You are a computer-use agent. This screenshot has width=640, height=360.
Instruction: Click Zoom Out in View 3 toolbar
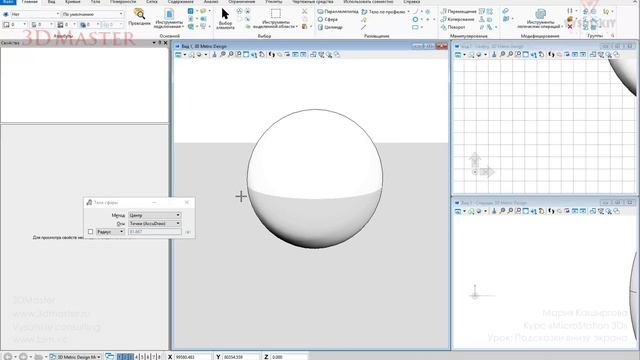point(510,211)
